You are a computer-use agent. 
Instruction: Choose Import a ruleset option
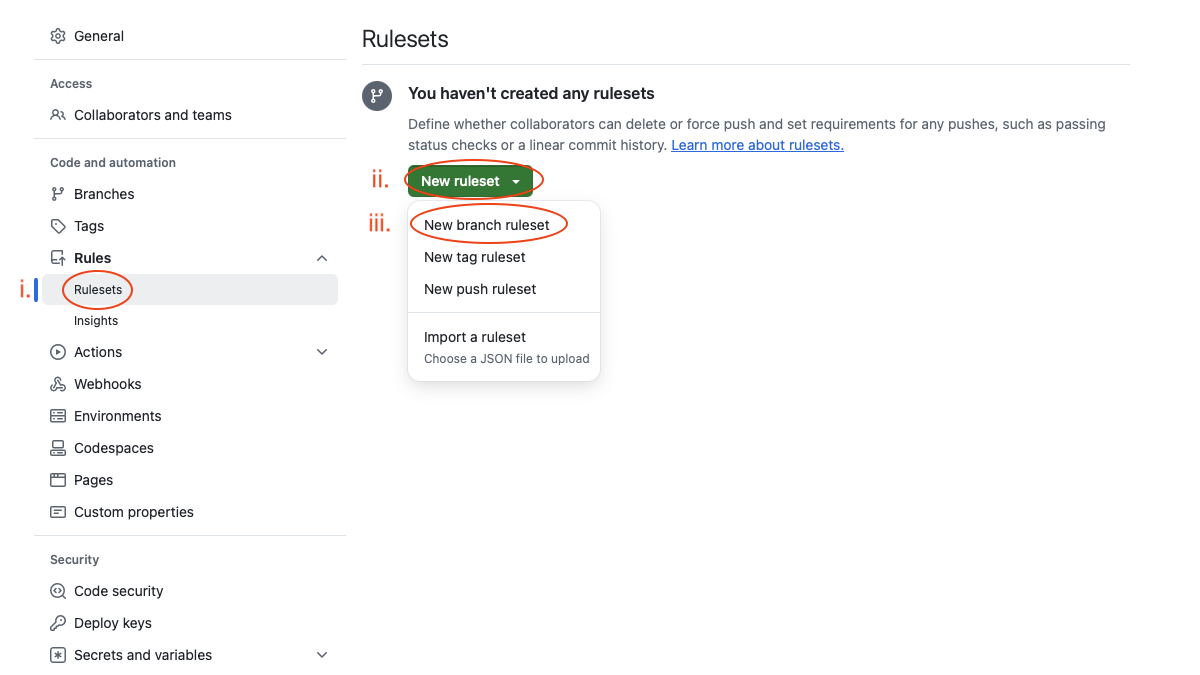point(475,338)
